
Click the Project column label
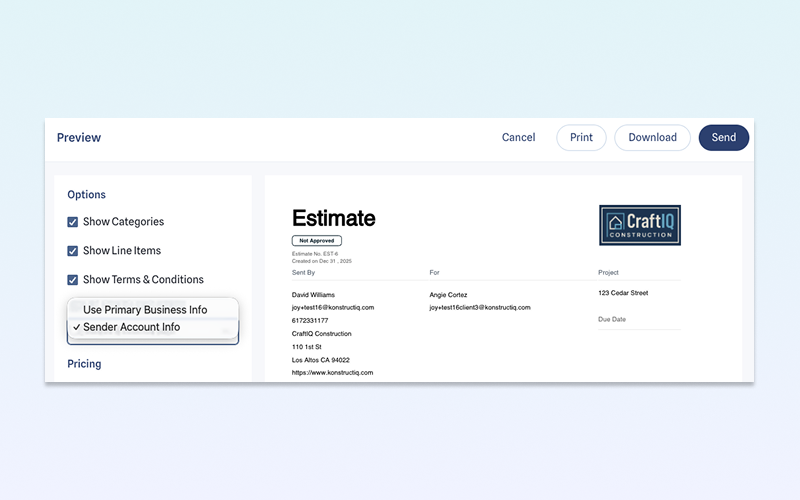pos(608,272)
